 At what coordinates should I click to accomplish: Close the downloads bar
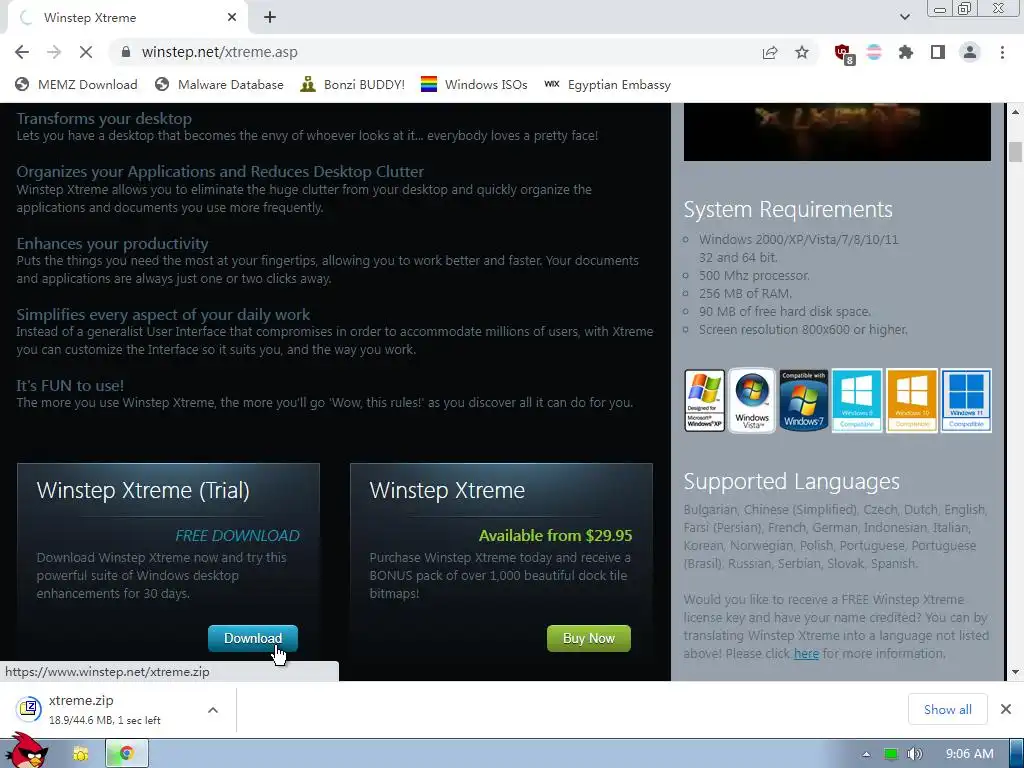pos(1006,709)
